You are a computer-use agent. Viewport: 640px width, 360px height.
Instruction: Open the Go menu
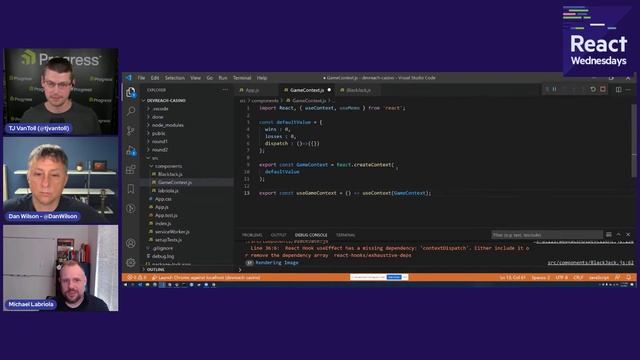pyautogui.click(x=209, y=78)
